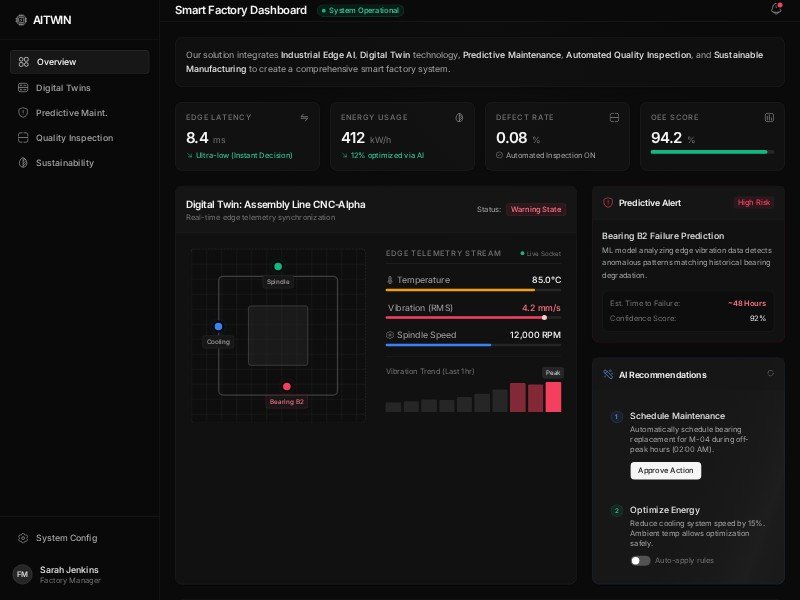Click the OEE Score chart icon

point(769,117)
